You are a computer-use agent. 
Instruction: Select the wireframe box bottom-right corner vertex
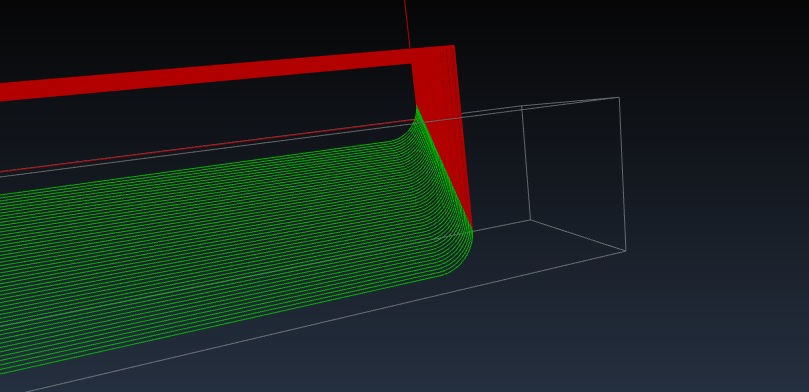[626, 251]
